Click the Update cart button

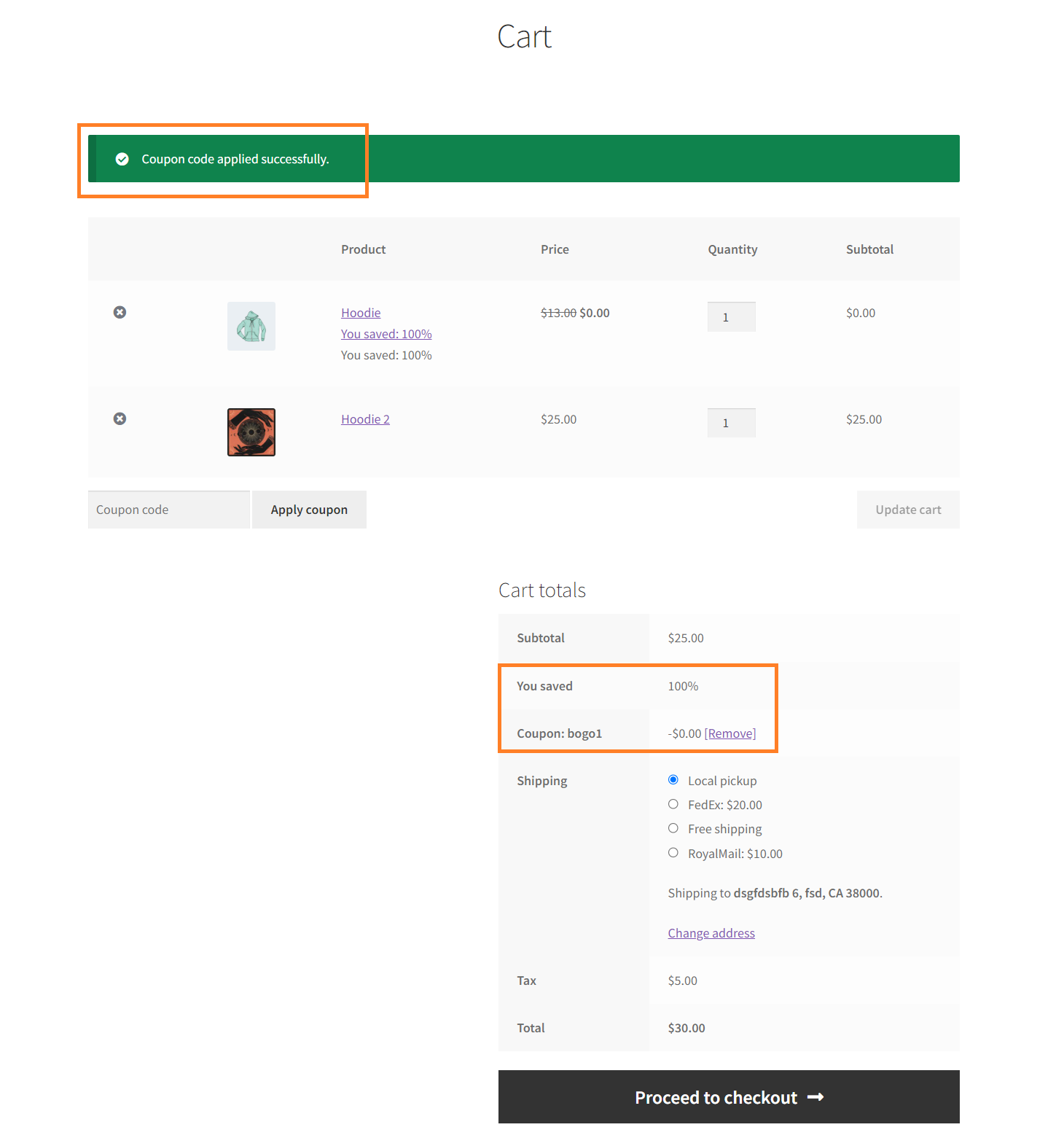(908, 510)
